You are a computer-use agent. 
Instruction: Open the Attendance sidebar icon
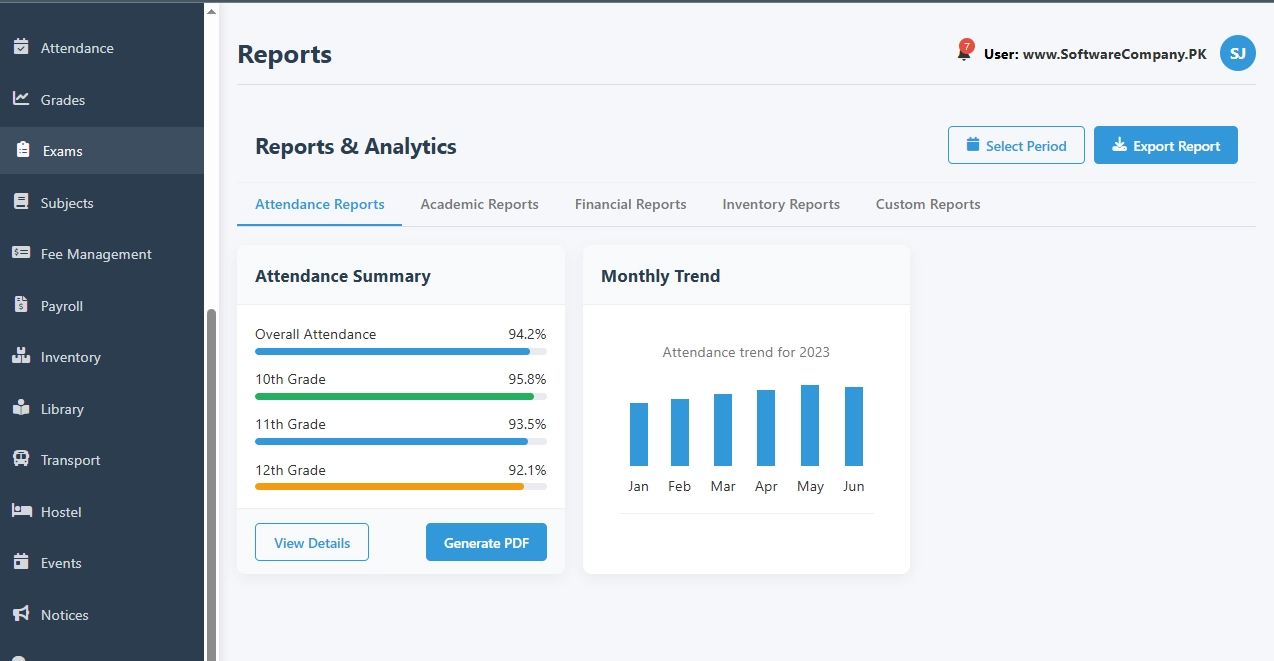click(21, 47)
